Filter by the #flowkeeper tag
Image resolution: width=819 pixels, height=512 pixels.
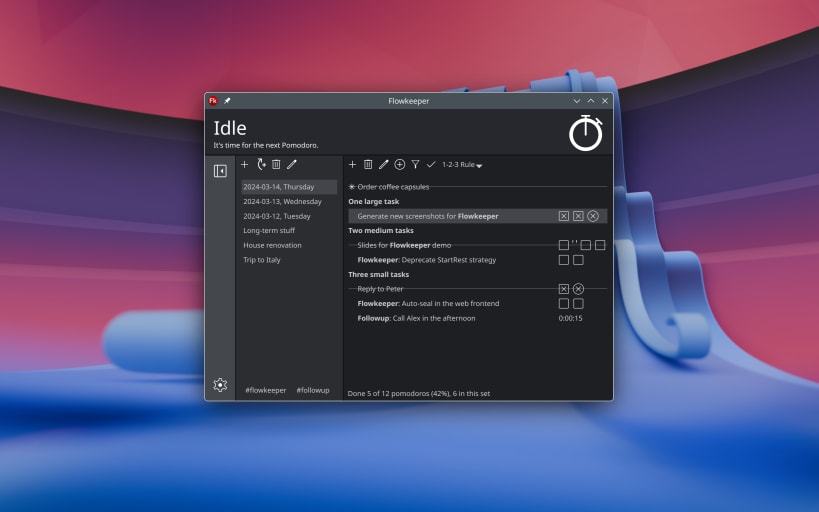[266, 390]
